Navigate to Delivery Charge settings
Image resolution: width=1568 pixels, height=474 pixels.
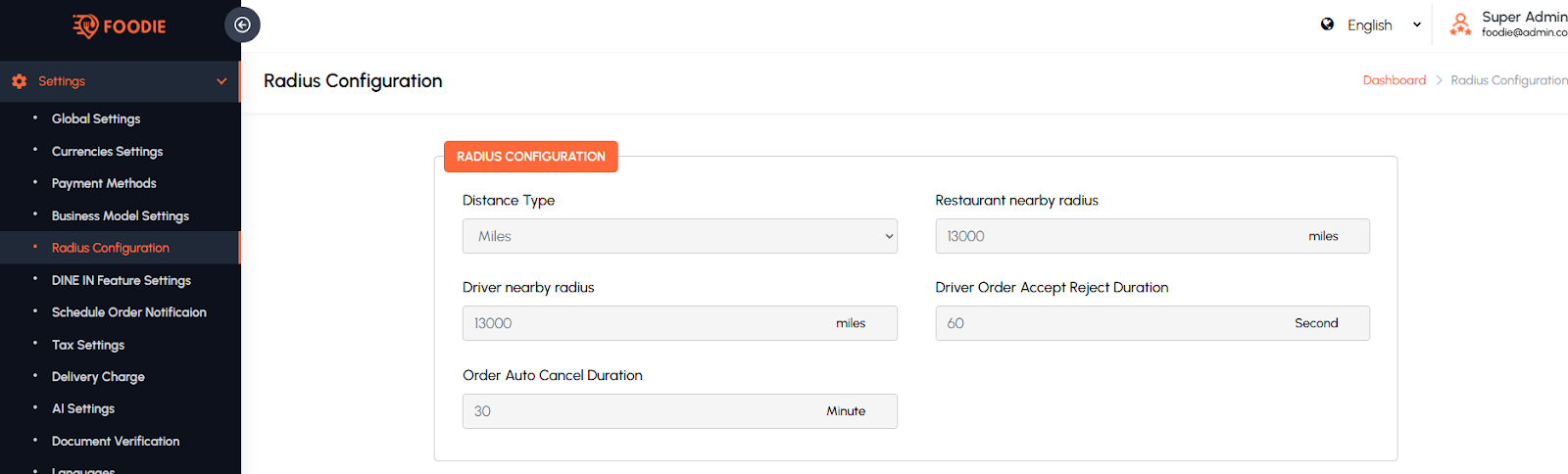click(x=98, y=377)
